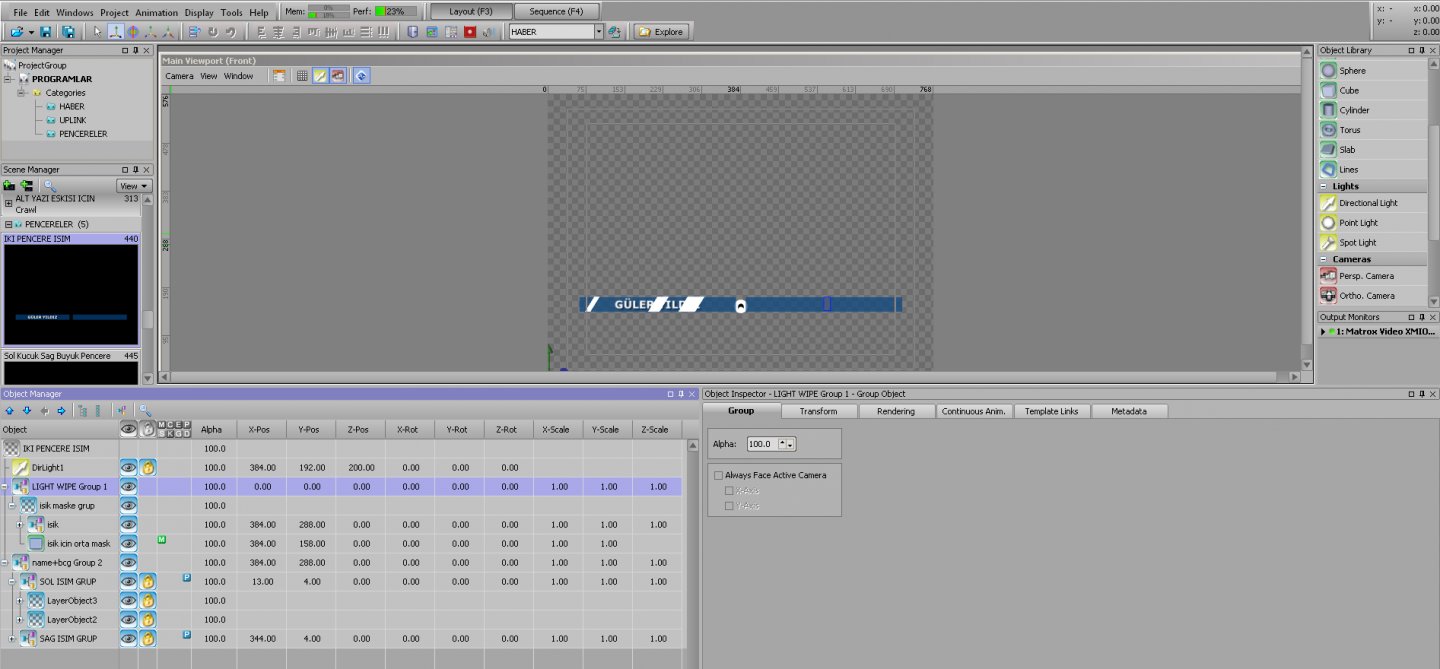The width and height of the screenshot is (1440, 669).
Task: Select the arrow pointer tool
Action: 97,32
